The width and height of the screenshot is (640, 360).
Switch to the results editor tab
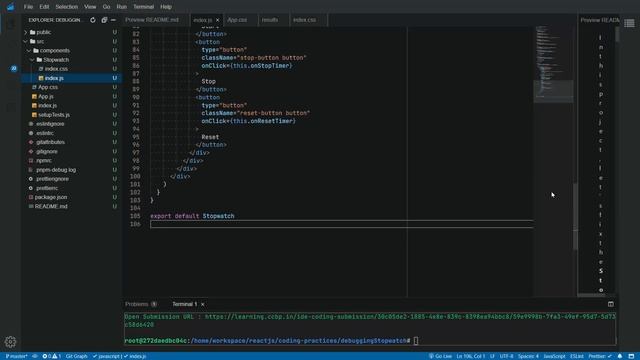pos(270,20)
